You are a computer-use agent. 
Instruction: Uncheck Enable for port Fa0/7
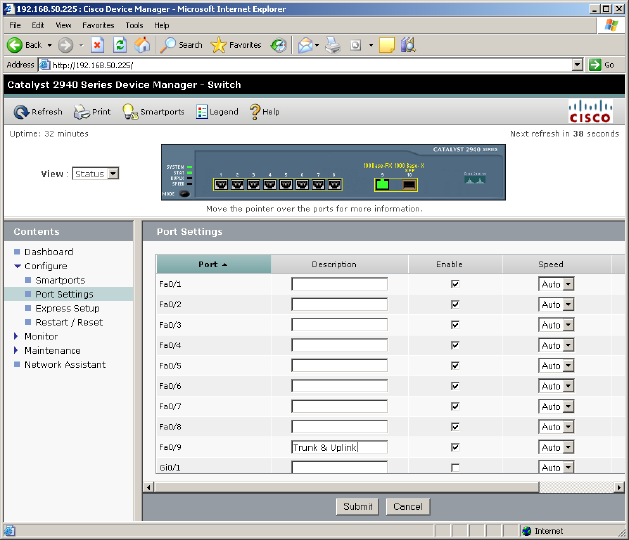455,406
